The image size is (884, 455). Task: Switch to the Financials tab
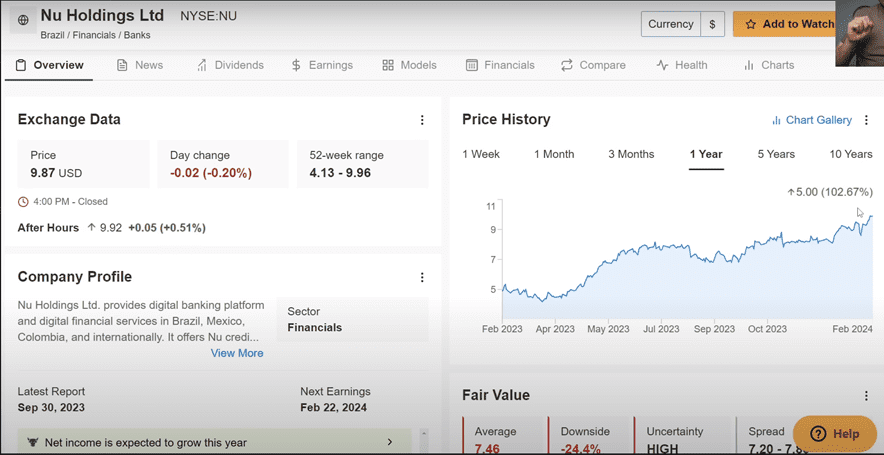click(x=500, y=65)
